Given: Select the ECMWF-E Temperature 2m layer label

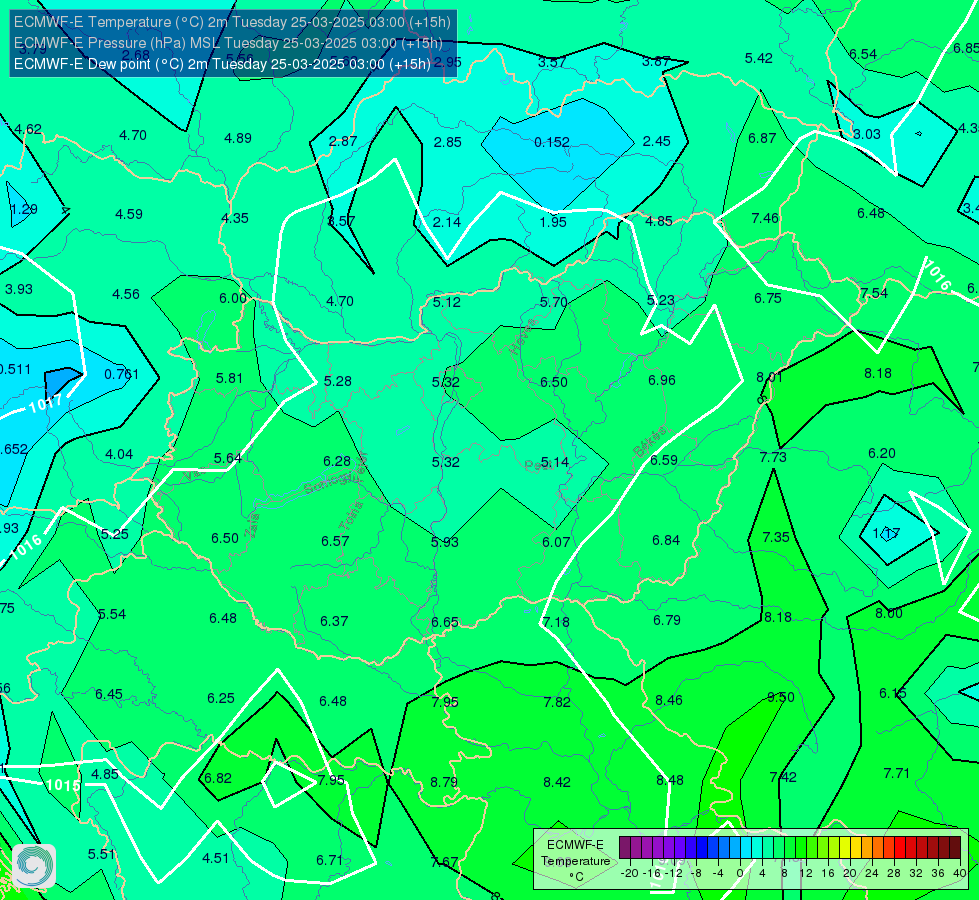Looking at the screenshot, I should point(232,22).
